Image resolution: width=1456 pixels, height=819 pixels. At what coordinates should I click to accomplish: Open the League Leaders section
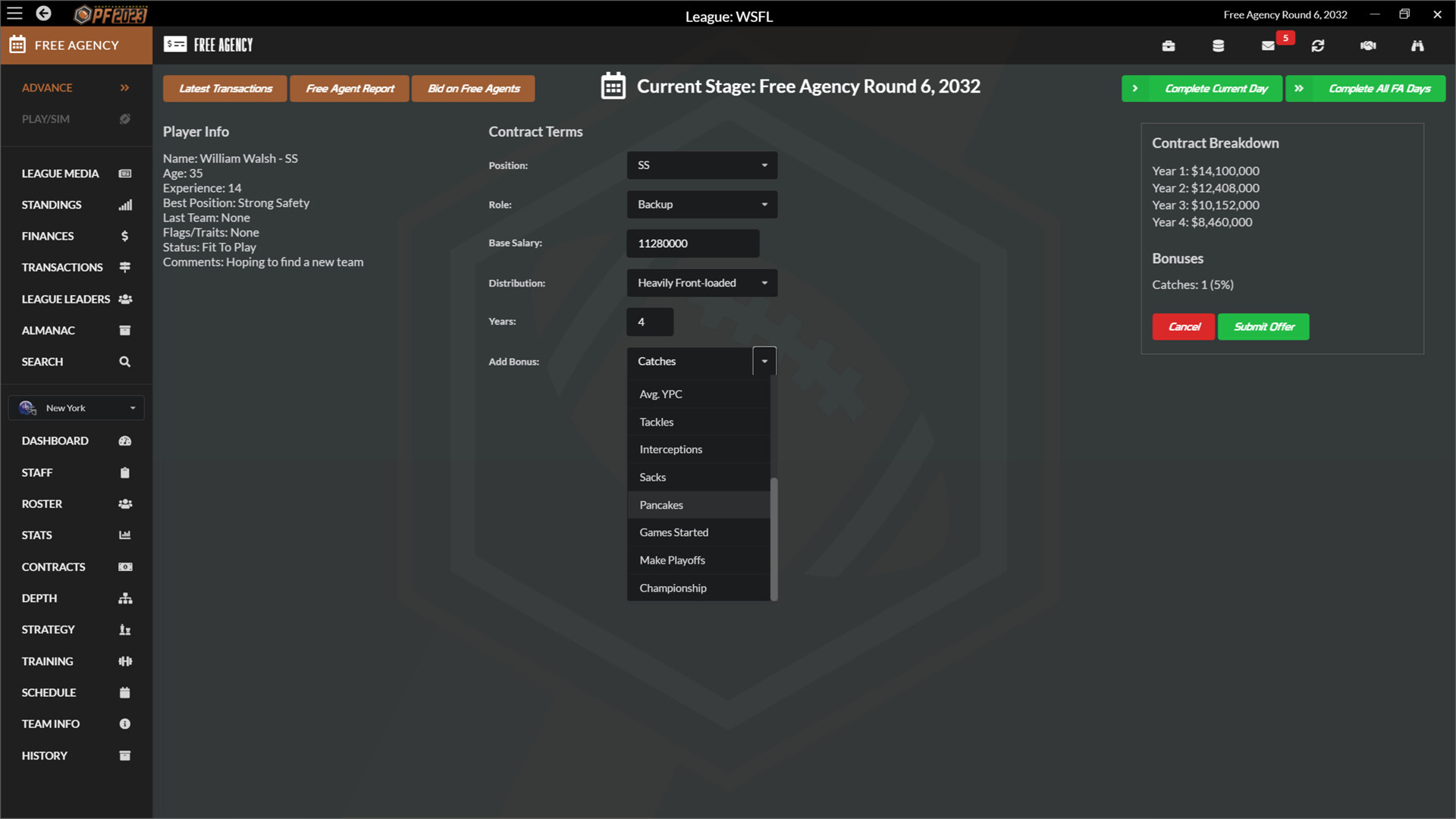(x=76, y=298)
